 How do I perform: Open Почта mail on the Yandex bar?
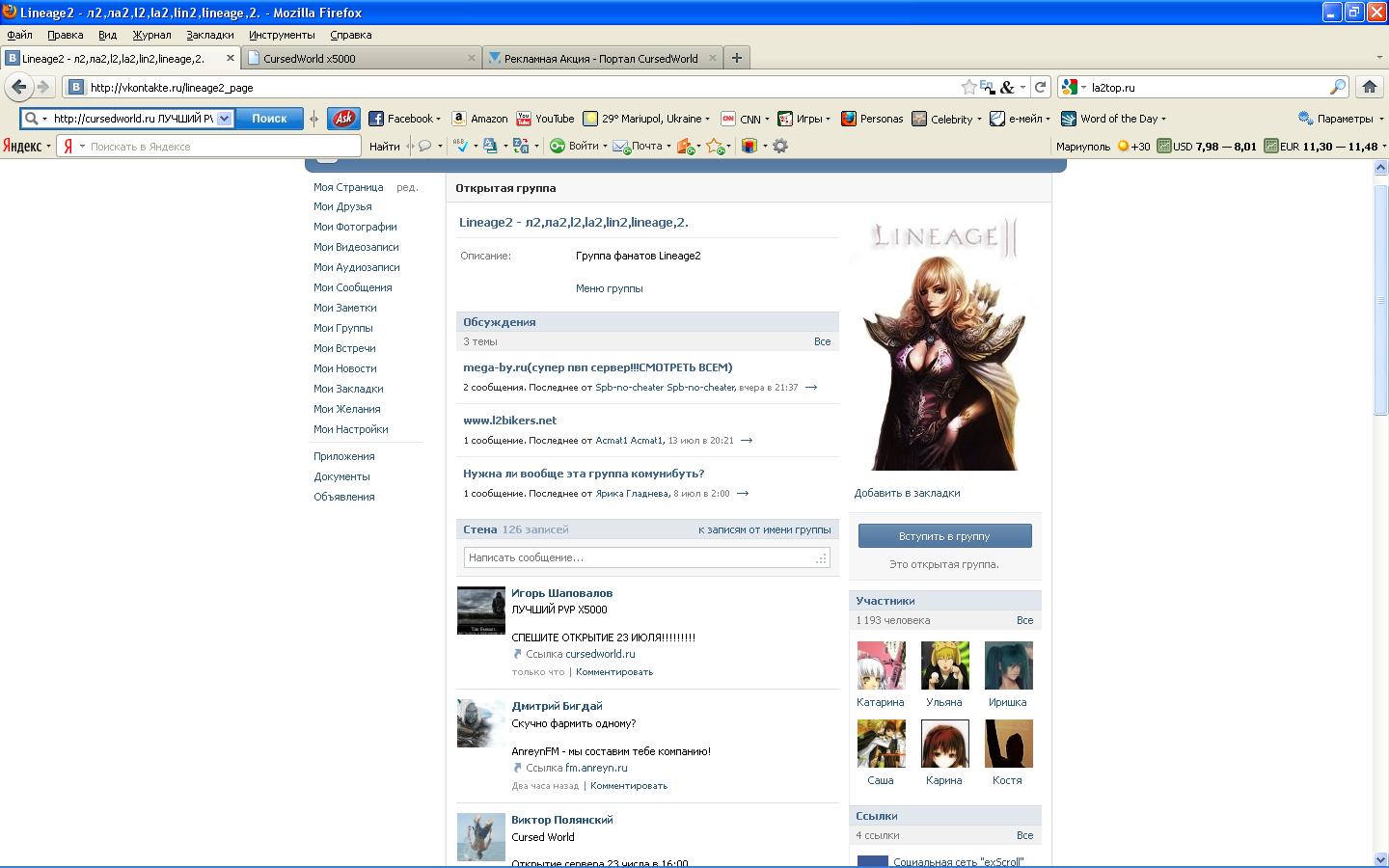pyautogui.click(x=641, y=146)
